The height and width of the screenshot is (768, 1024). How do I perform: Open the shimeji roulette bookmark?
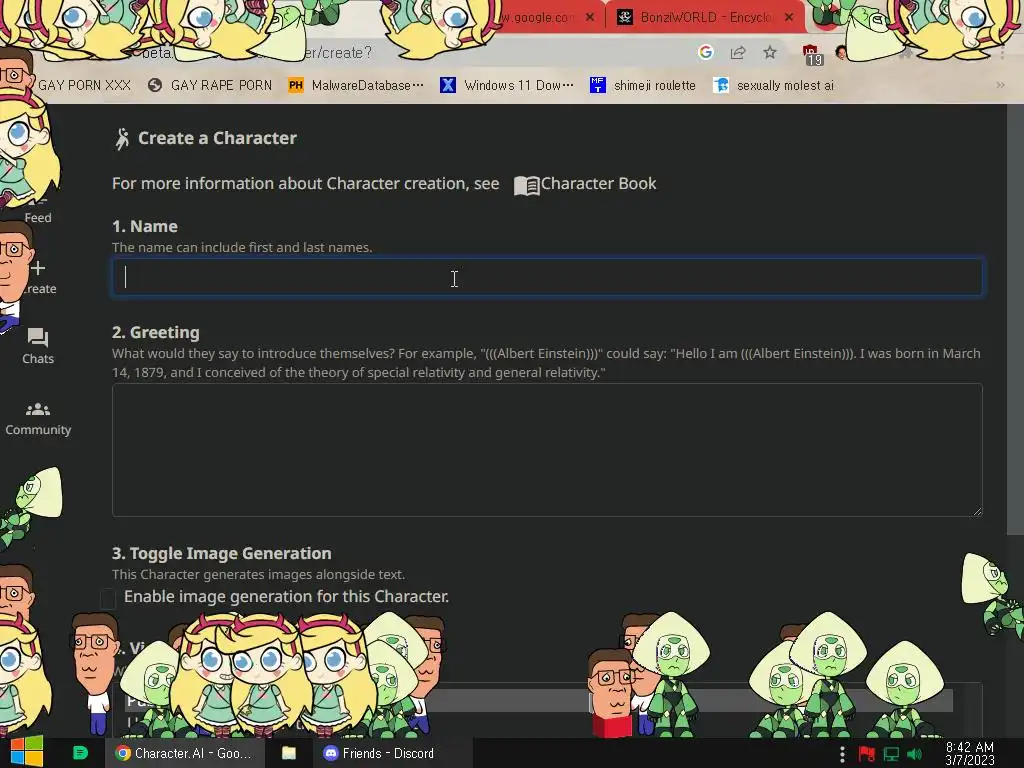[x=643, y=86]
